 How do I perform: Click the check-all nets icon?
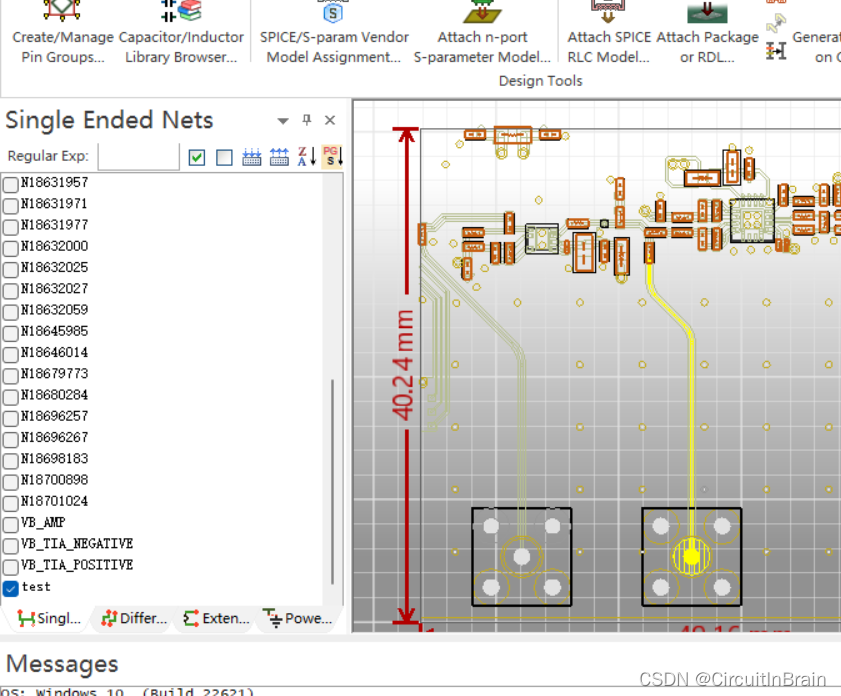(197, 157)
